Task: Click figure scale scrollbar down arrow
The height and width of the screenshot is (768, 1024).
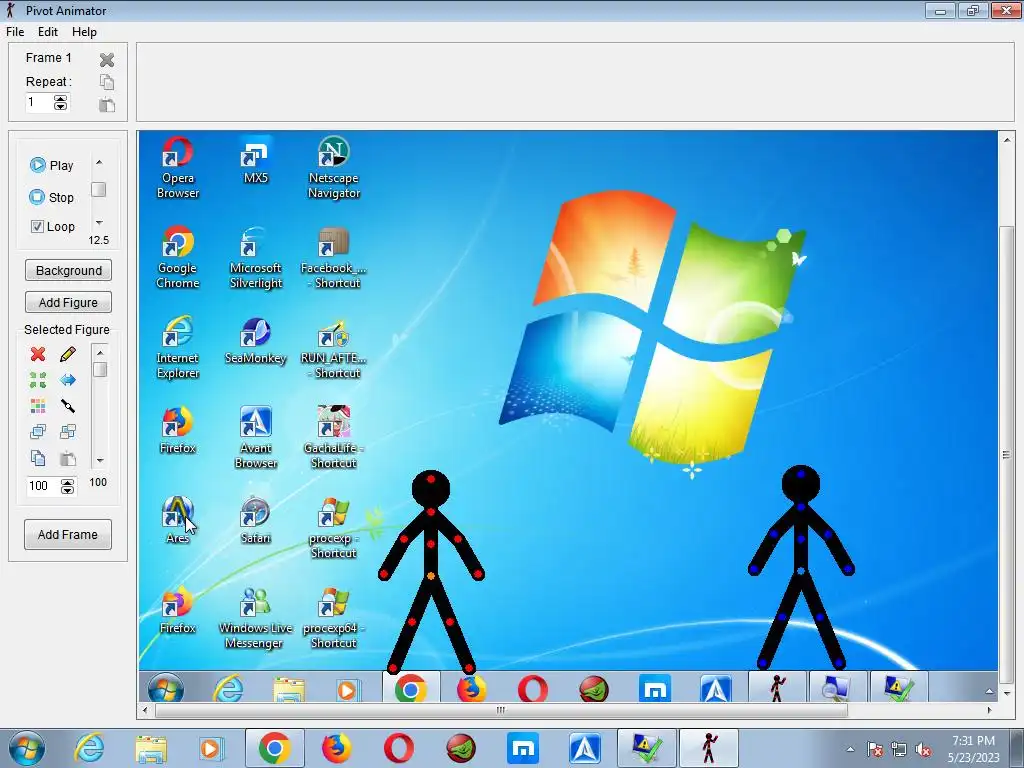Action: tap(100, 460)
